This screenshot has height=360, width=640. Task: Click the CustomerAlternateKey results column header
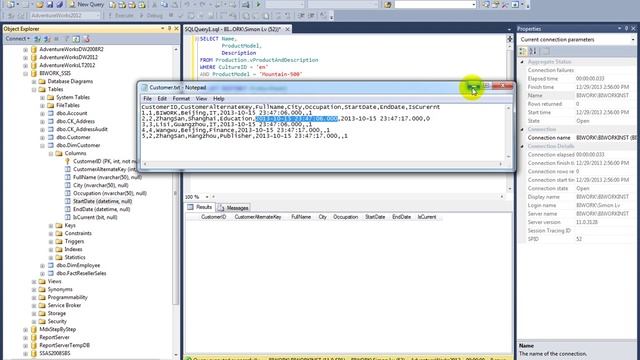(x=258, y=217)
